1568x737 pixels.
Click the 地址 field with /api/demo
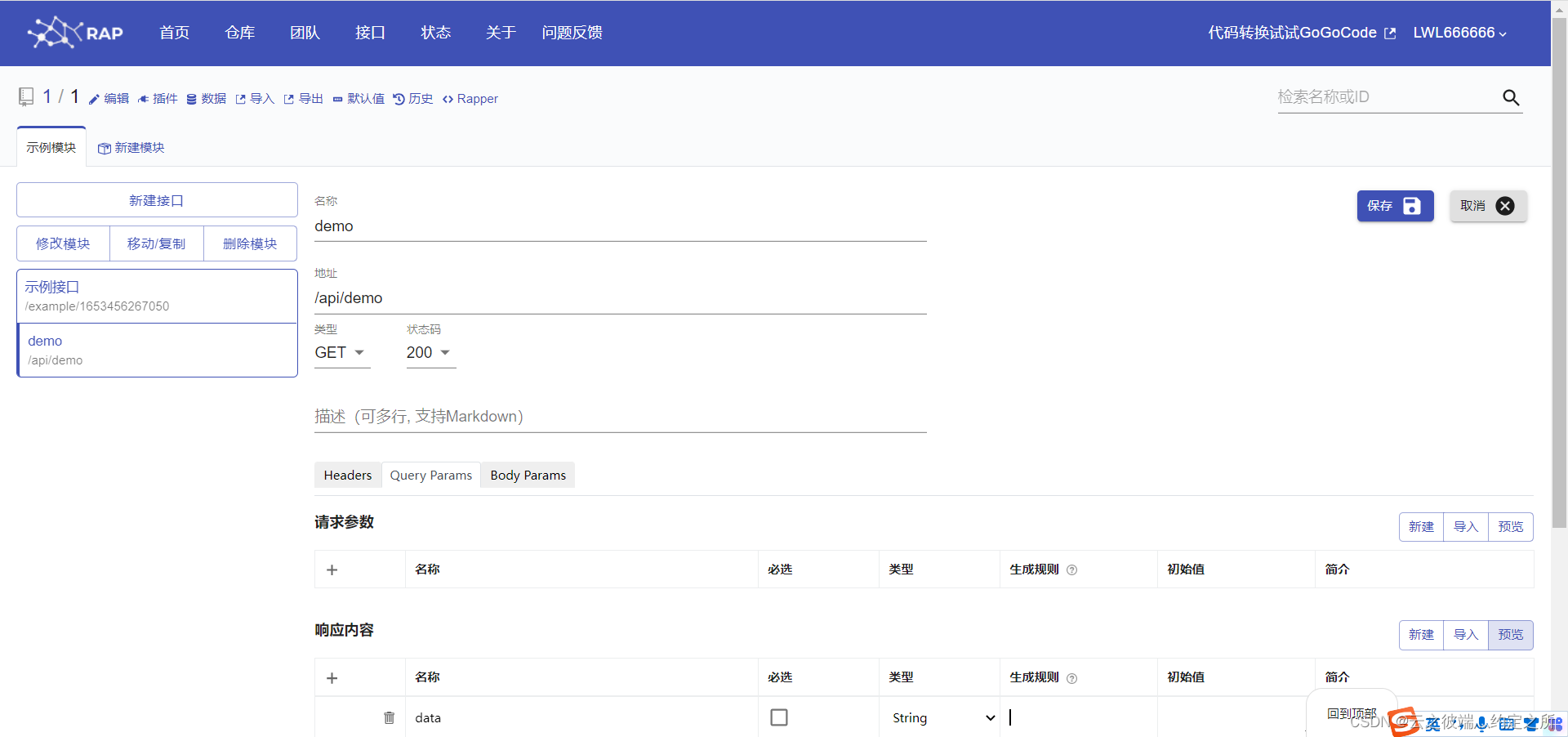(x=621, y=298)
